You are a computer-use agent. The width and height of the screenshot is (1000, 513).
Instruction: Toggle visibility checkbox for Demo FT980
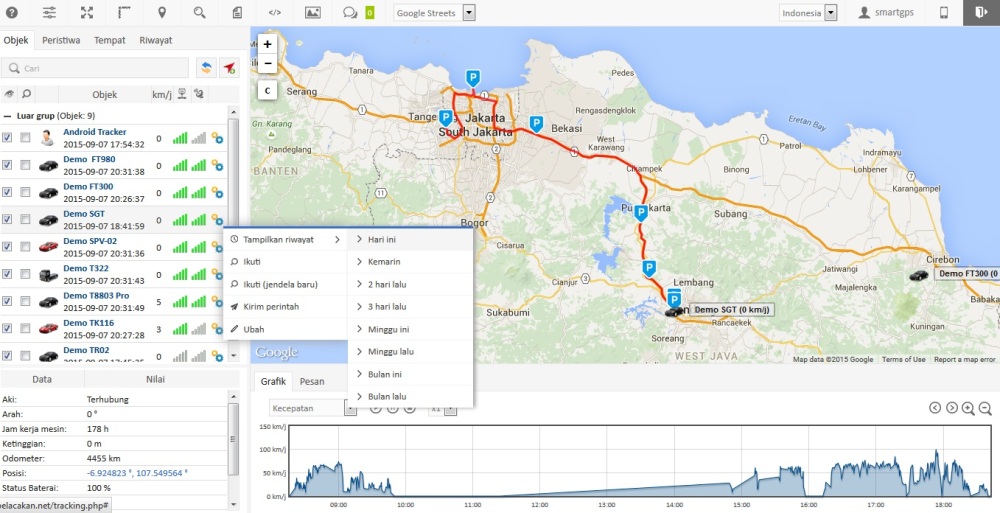[7, 165]
